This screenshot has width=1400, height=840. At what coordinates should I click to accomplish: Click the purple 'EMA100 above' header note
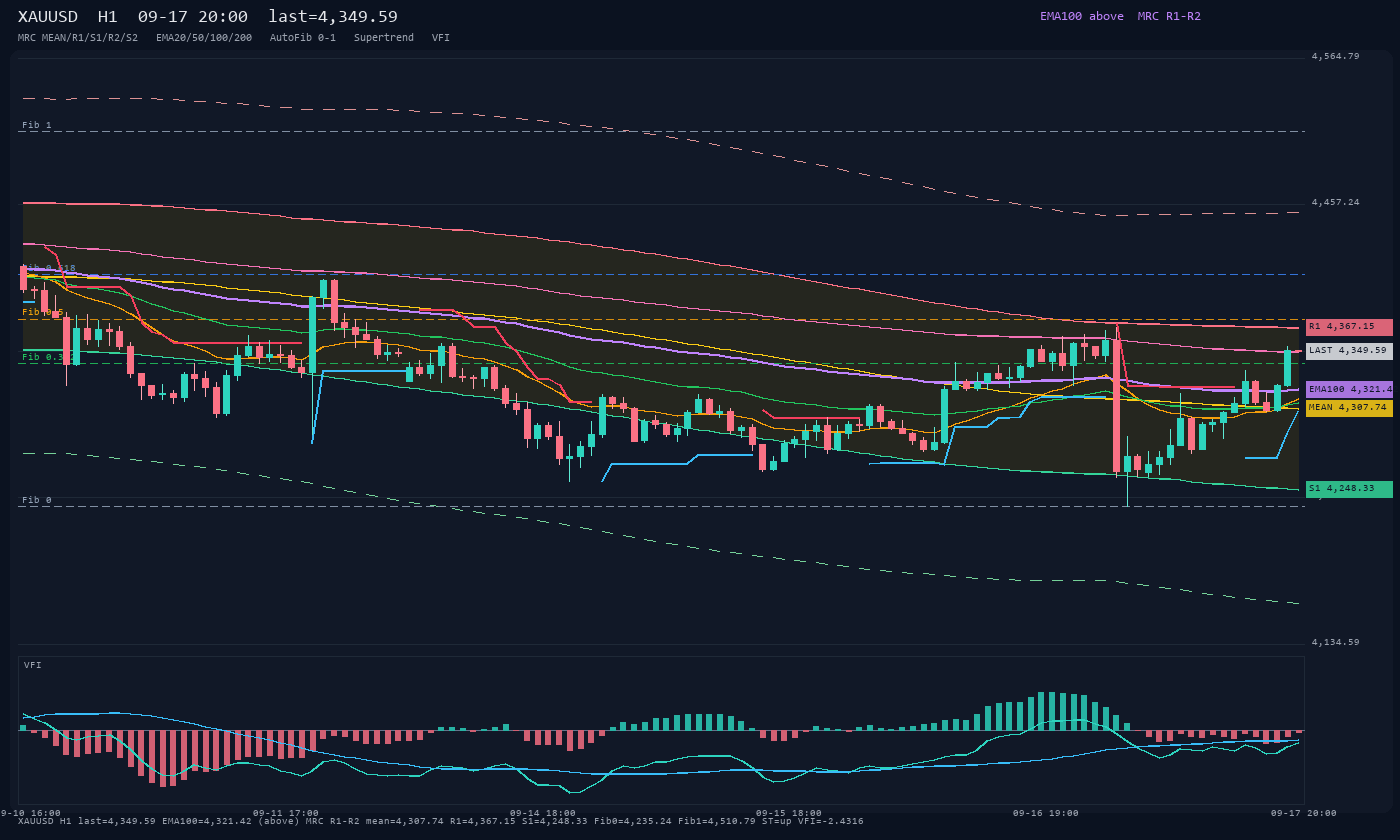pos(1082,16)
